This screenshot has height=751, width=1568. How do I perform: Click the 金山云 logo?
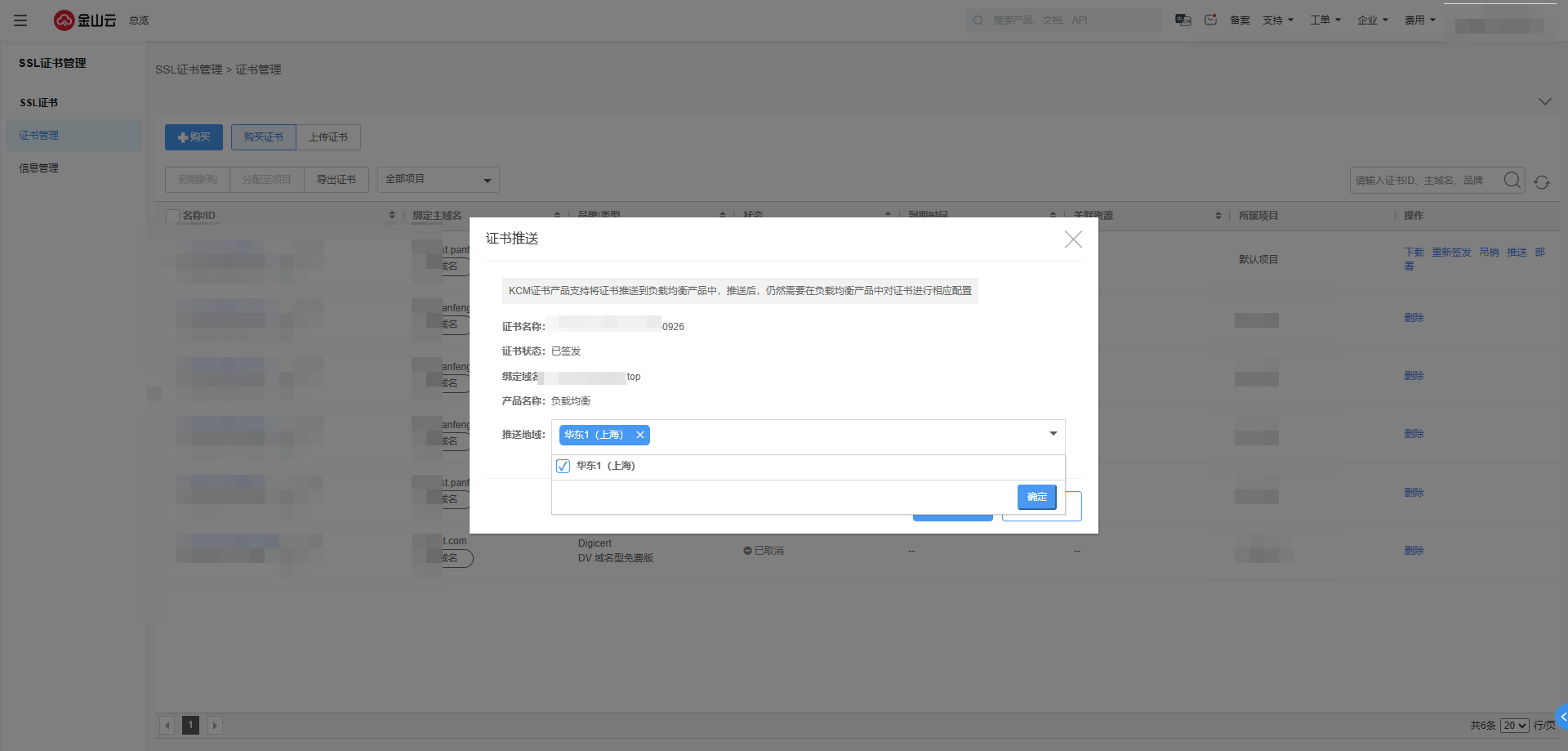tap(85, 20)
